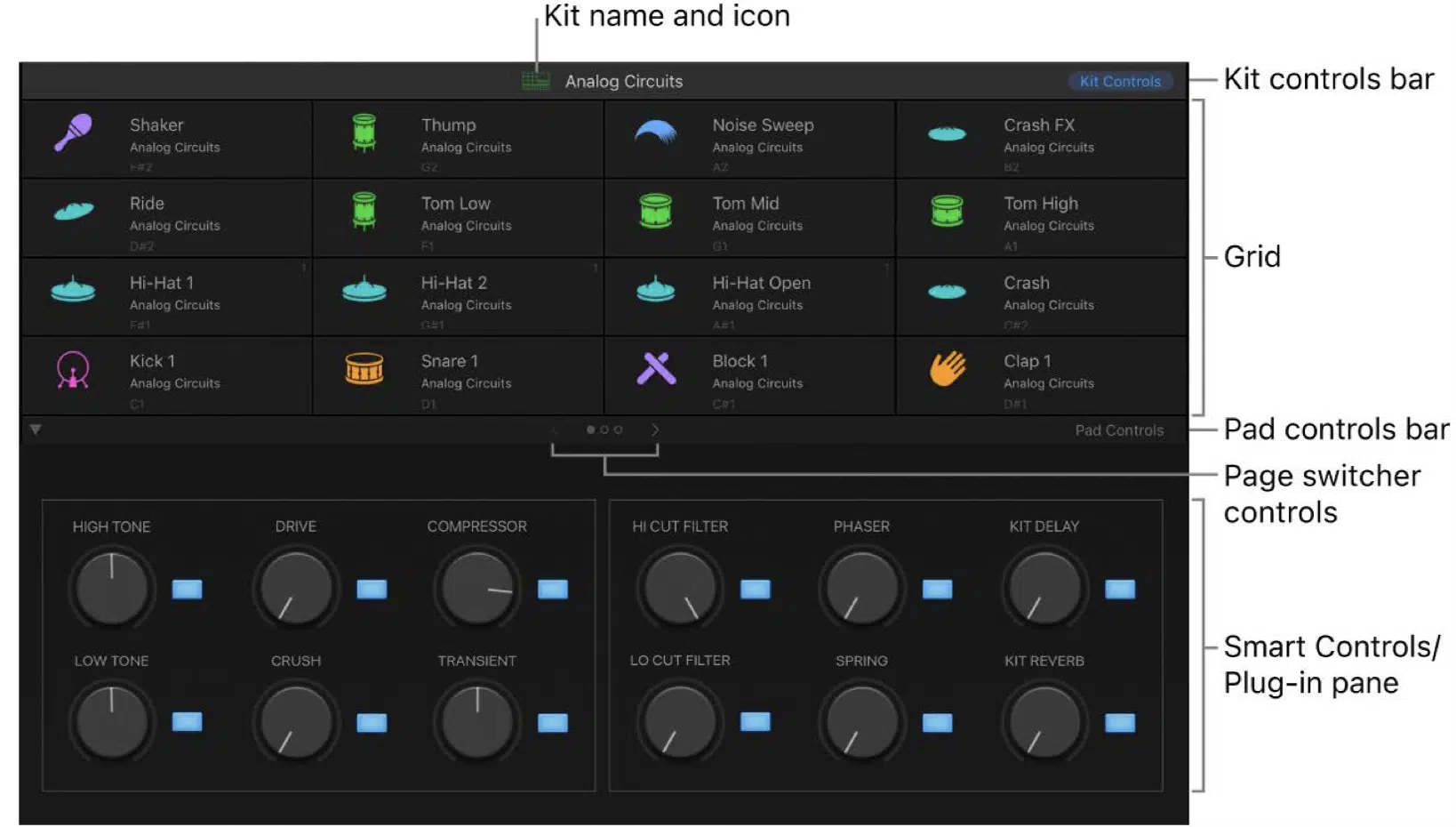This screenshot has width=1456, height=827.
Task: Click the Kit Reverb knob
Action: 1045,722
